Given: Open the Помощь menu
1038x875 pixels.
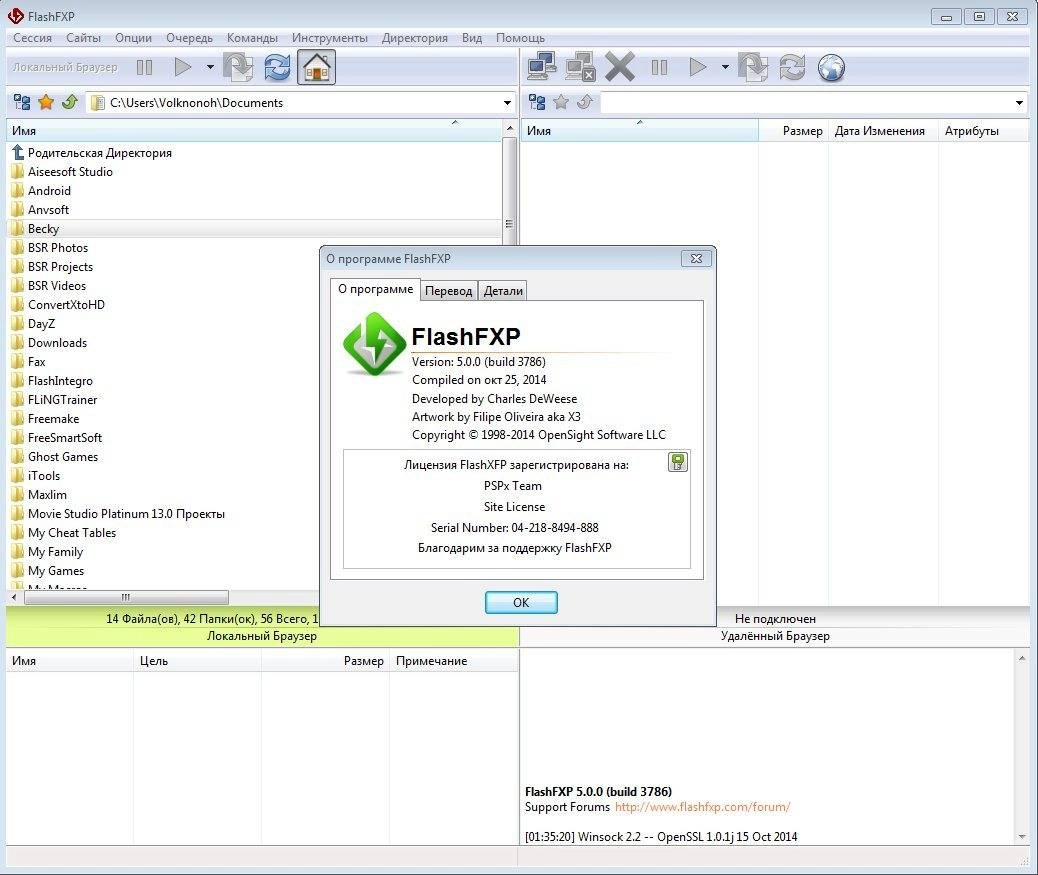Looking at the screenshot, I should (x=520, y=38).
